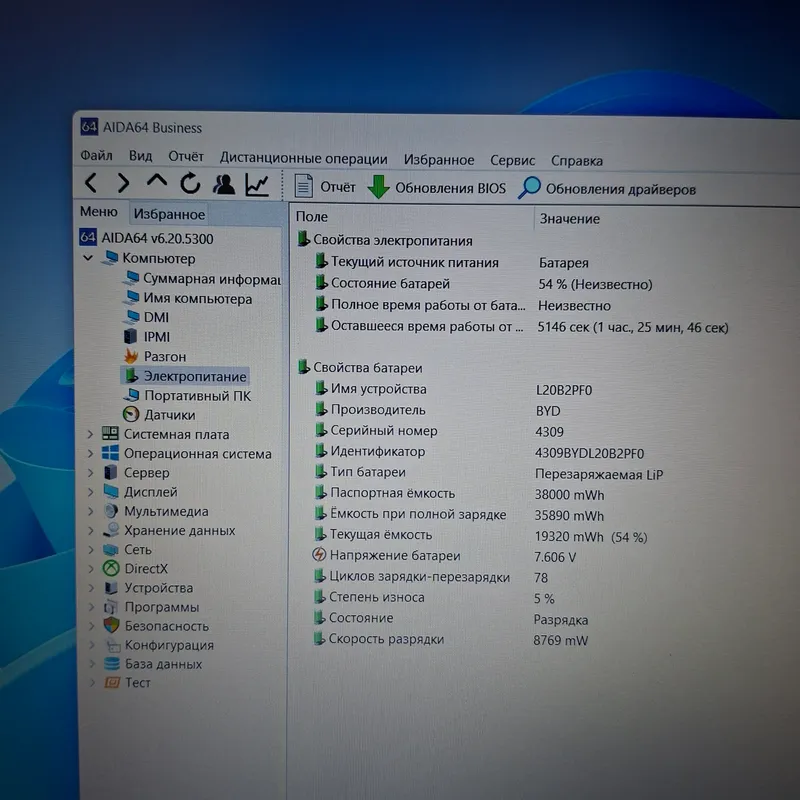Expand the Хранение данных node
This screenshot has width=800, height=800.
(x=90, y=531)
